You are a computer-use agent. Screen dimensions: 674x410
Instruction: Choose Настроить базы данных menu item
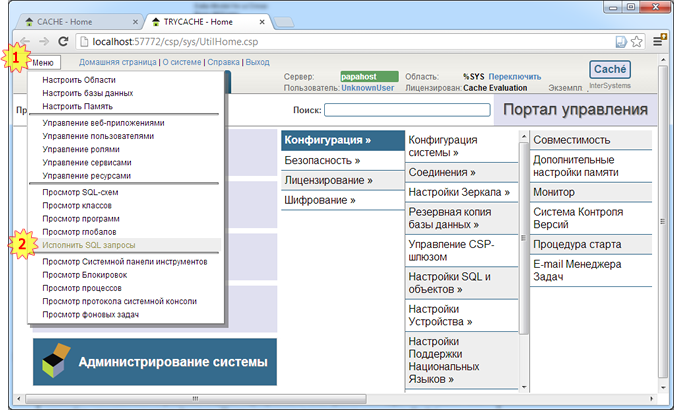tap(88, 93)
